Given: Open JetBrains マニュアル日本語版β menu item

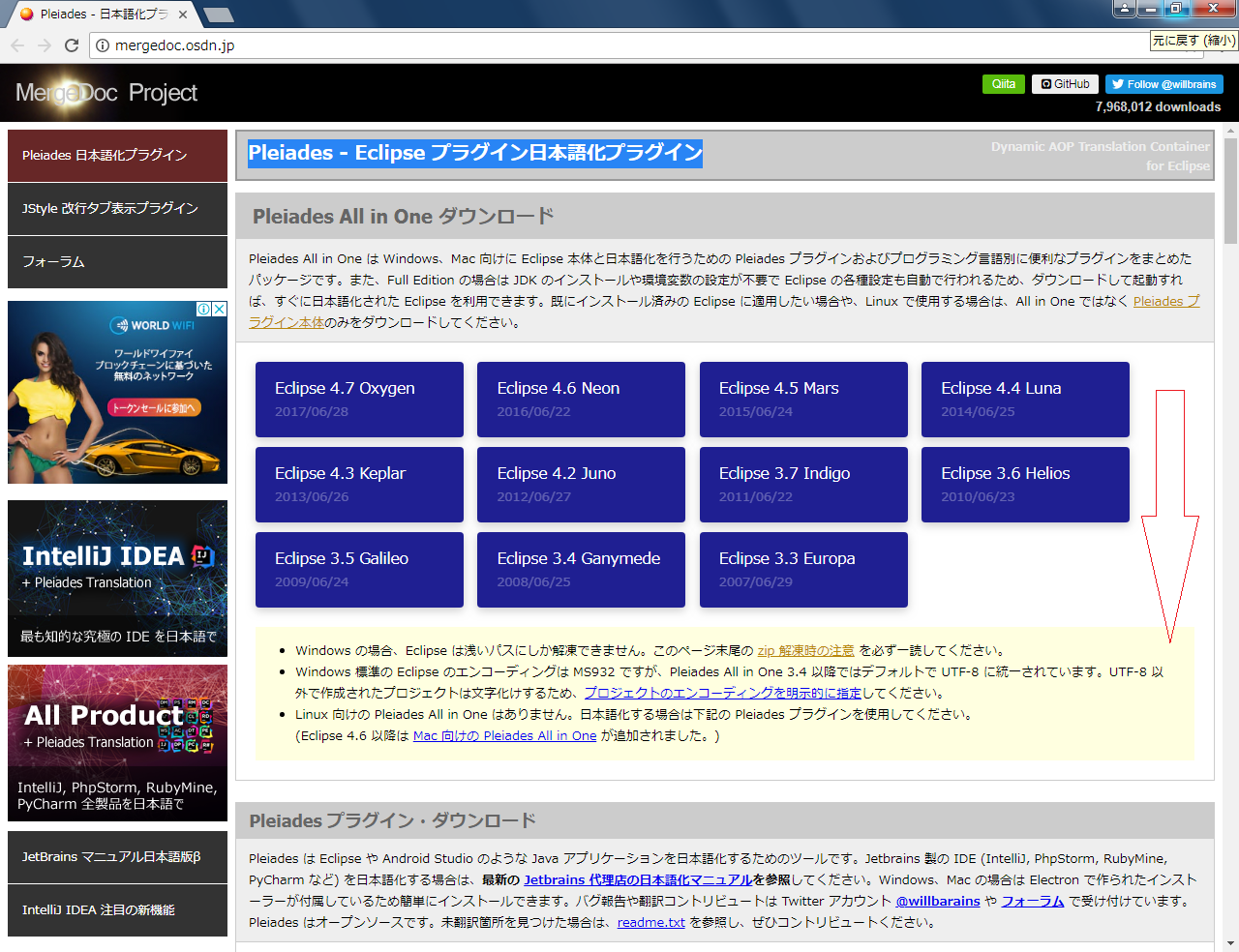Looking at the screenshot, I should 117,857.
